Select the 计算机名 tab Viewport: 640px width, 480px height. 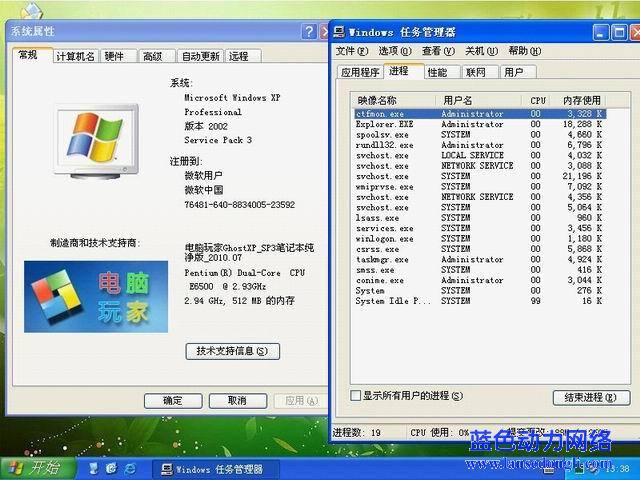coord(76,56)
